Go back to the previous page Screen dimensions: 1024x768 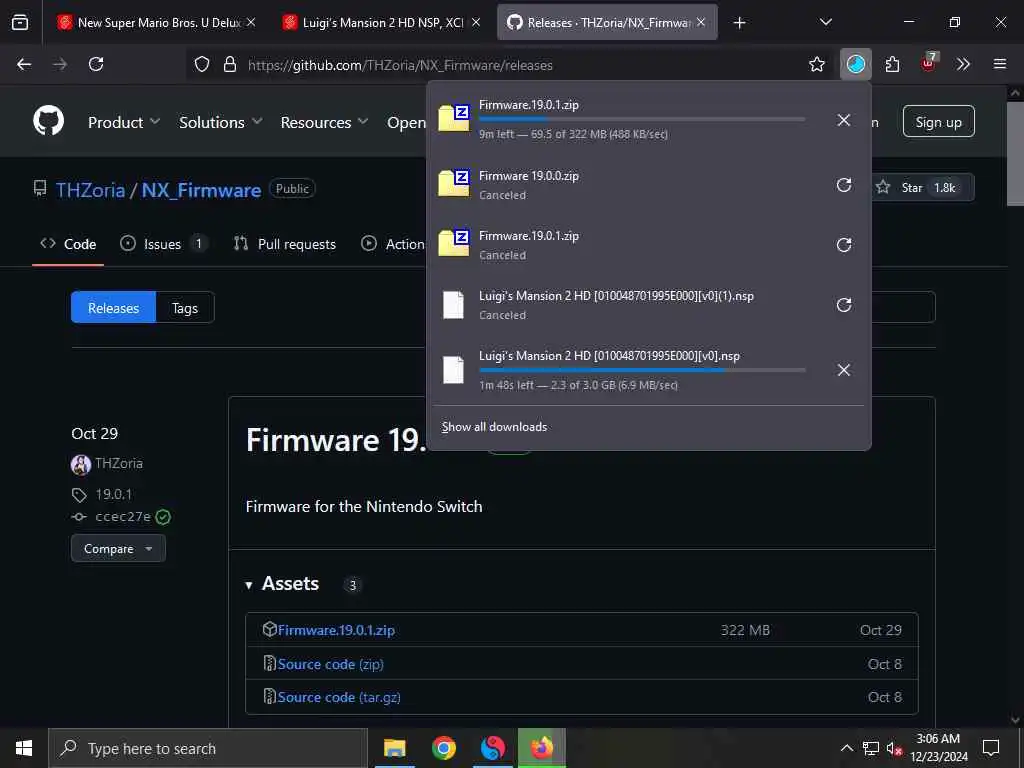24,64
